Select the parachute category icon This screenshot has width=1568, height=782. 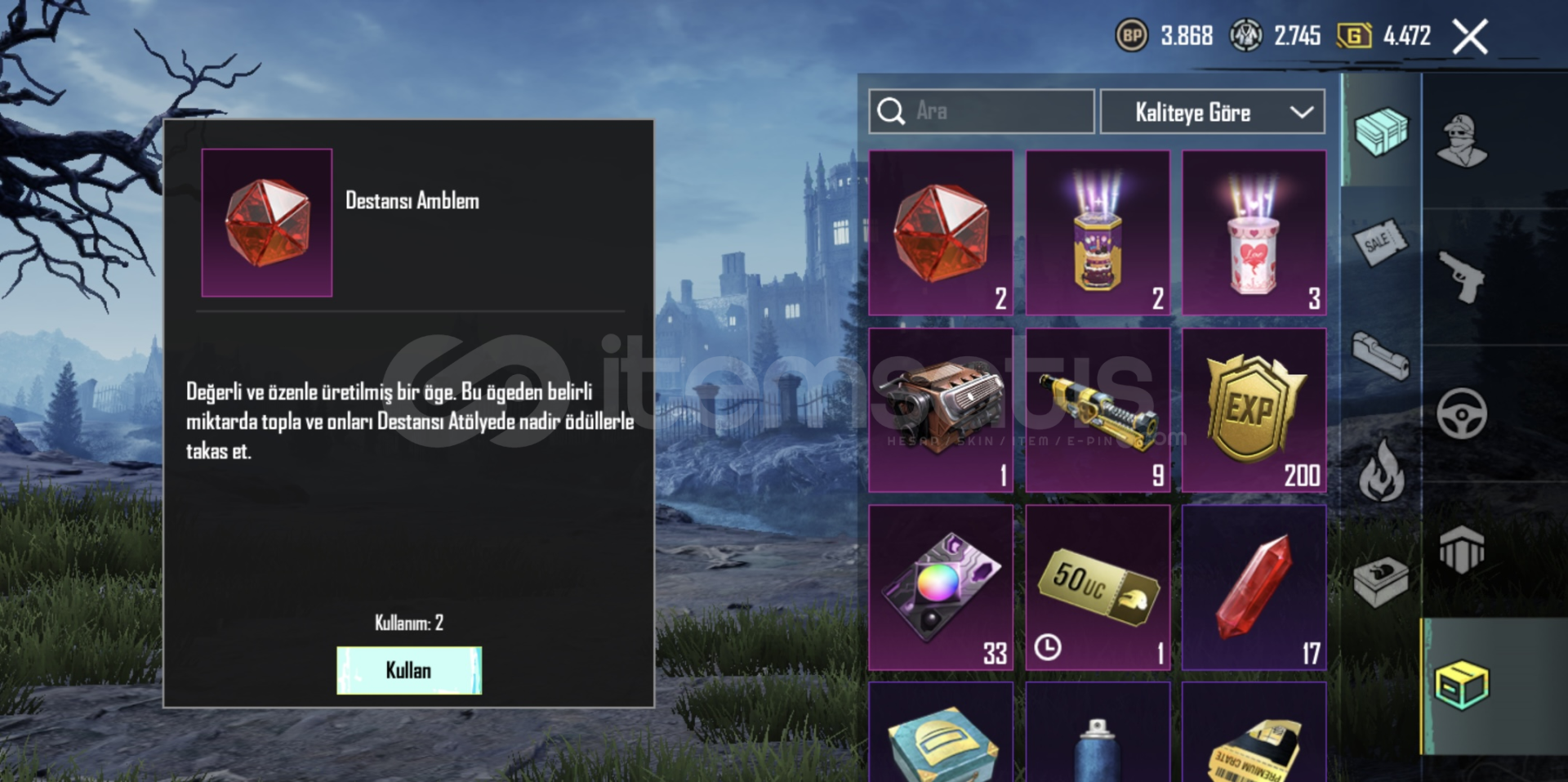tap(1462, 549)
